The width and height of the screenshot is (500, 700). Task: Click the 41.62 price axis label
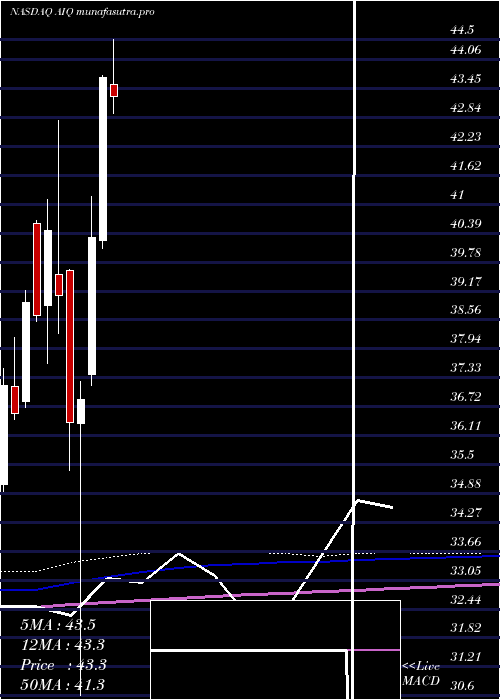click(x=466, y=166)
